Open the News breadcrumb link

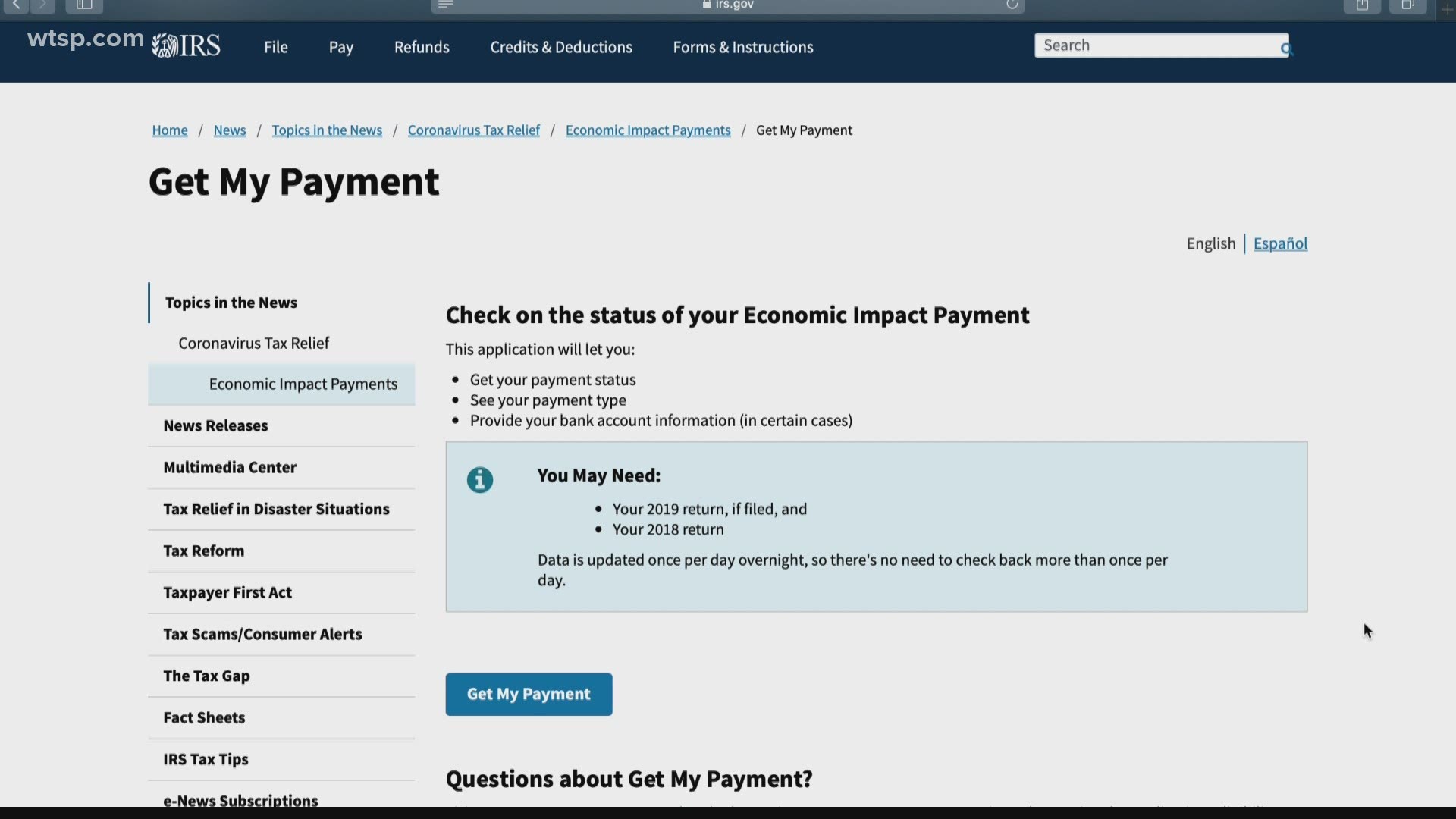230,130
